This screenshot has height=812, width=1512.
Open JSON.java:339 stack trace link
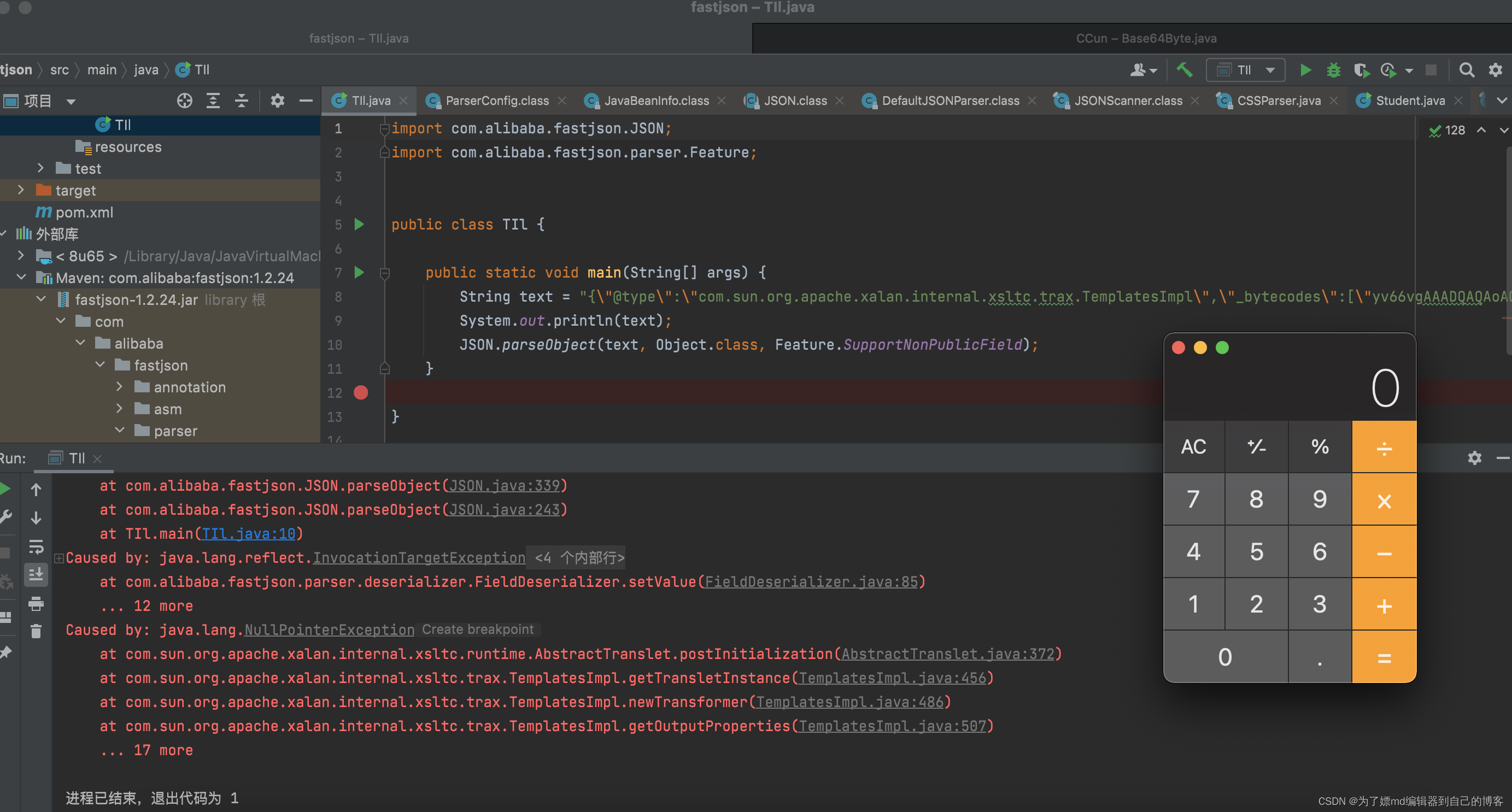click(504, 486)
